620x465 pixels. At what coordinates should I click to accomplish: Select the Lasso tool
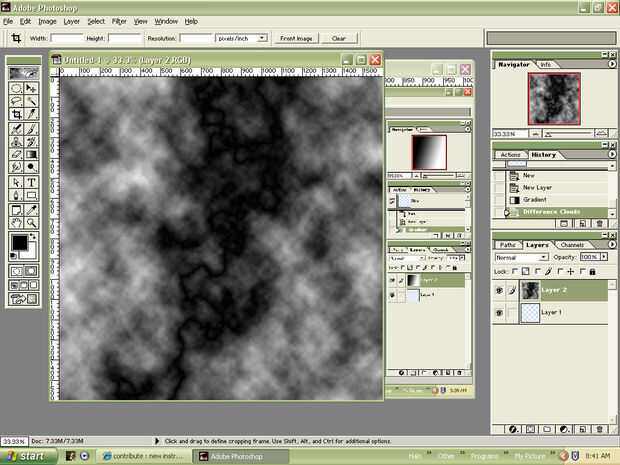[x=17, y=102]
